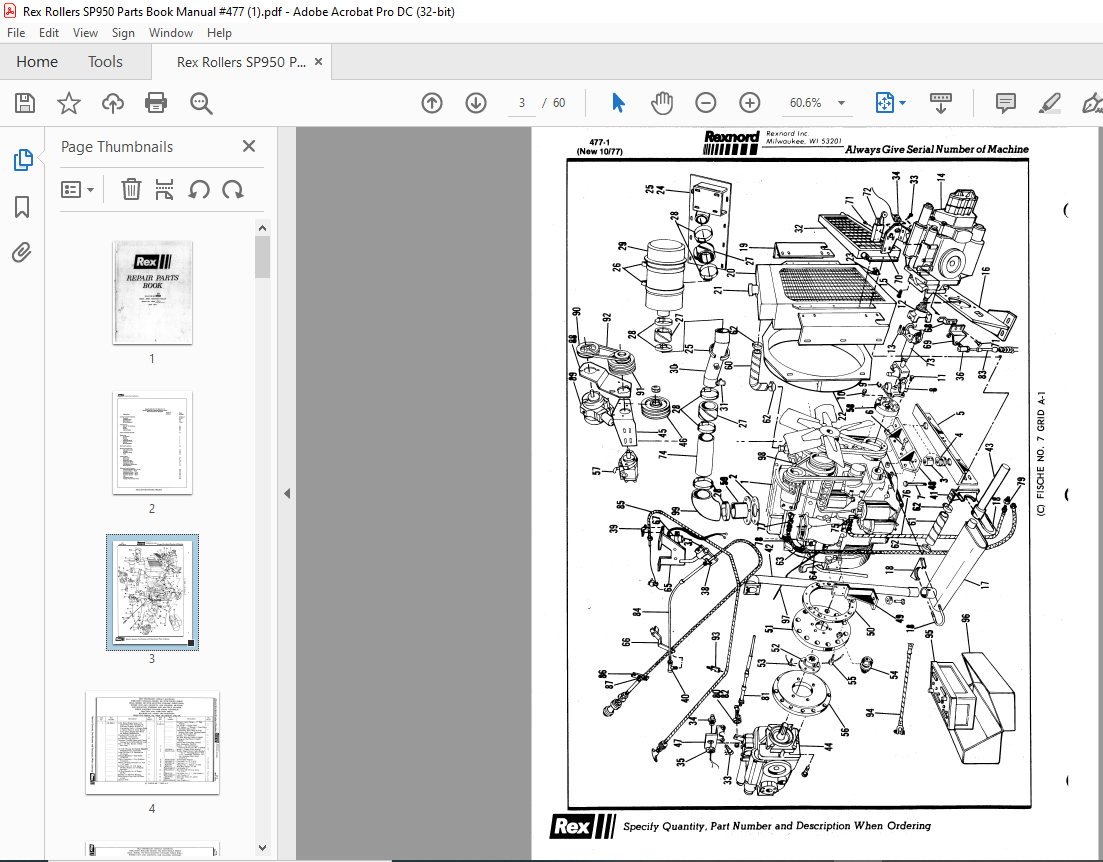This screenshot has height=862, width=1103.
Task: Open the View menu
Action: (85, 32)
